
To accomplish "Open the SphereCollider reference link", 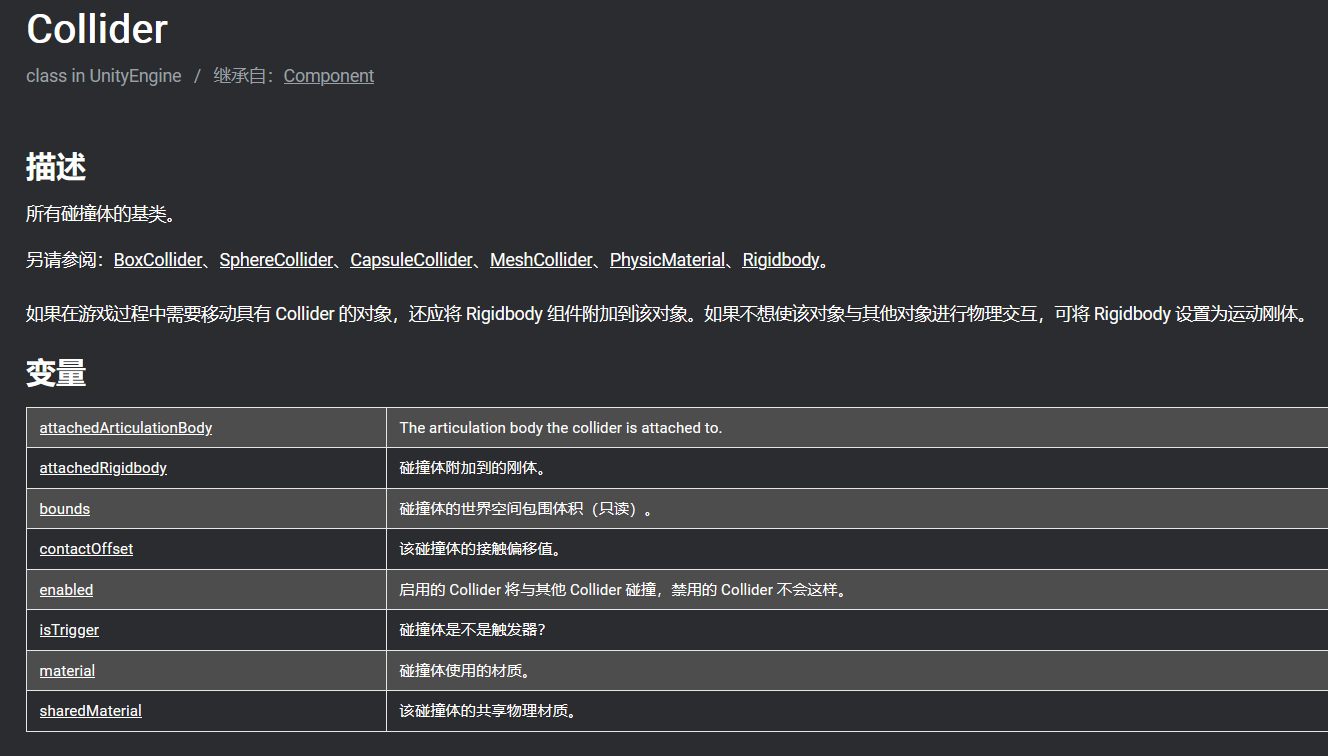I will [276, 260].
